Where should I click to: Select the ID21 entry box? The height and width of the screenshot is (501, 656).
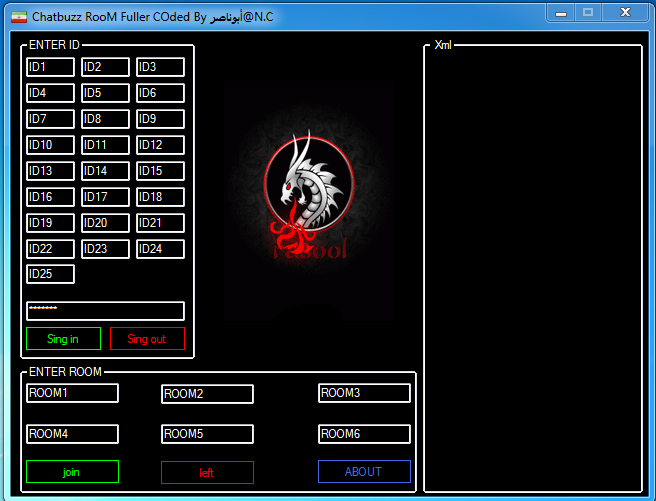click(160, 222)
